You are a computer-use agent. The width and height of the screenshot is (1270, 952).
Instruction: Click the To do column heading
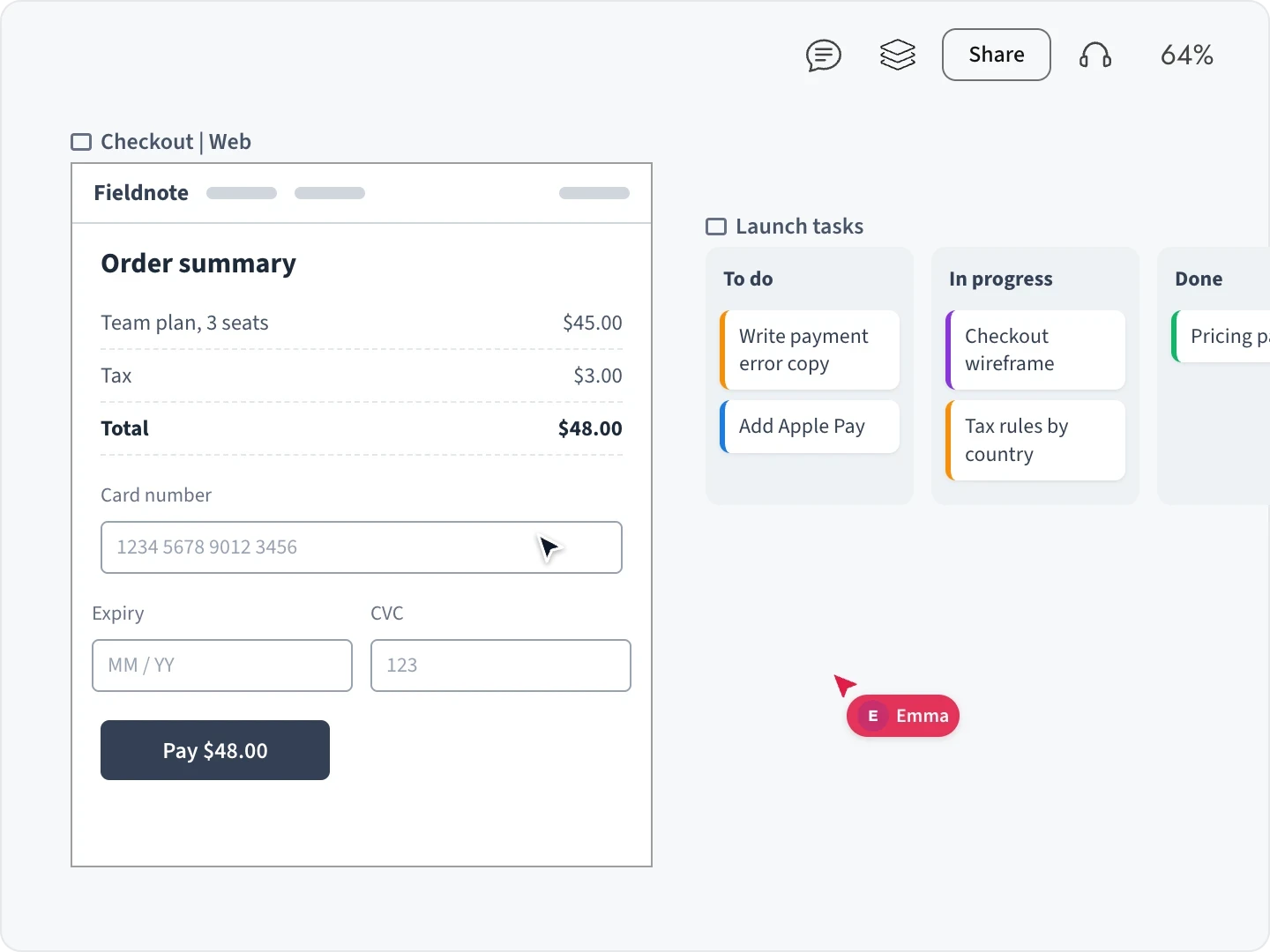[x=748, y=279]
